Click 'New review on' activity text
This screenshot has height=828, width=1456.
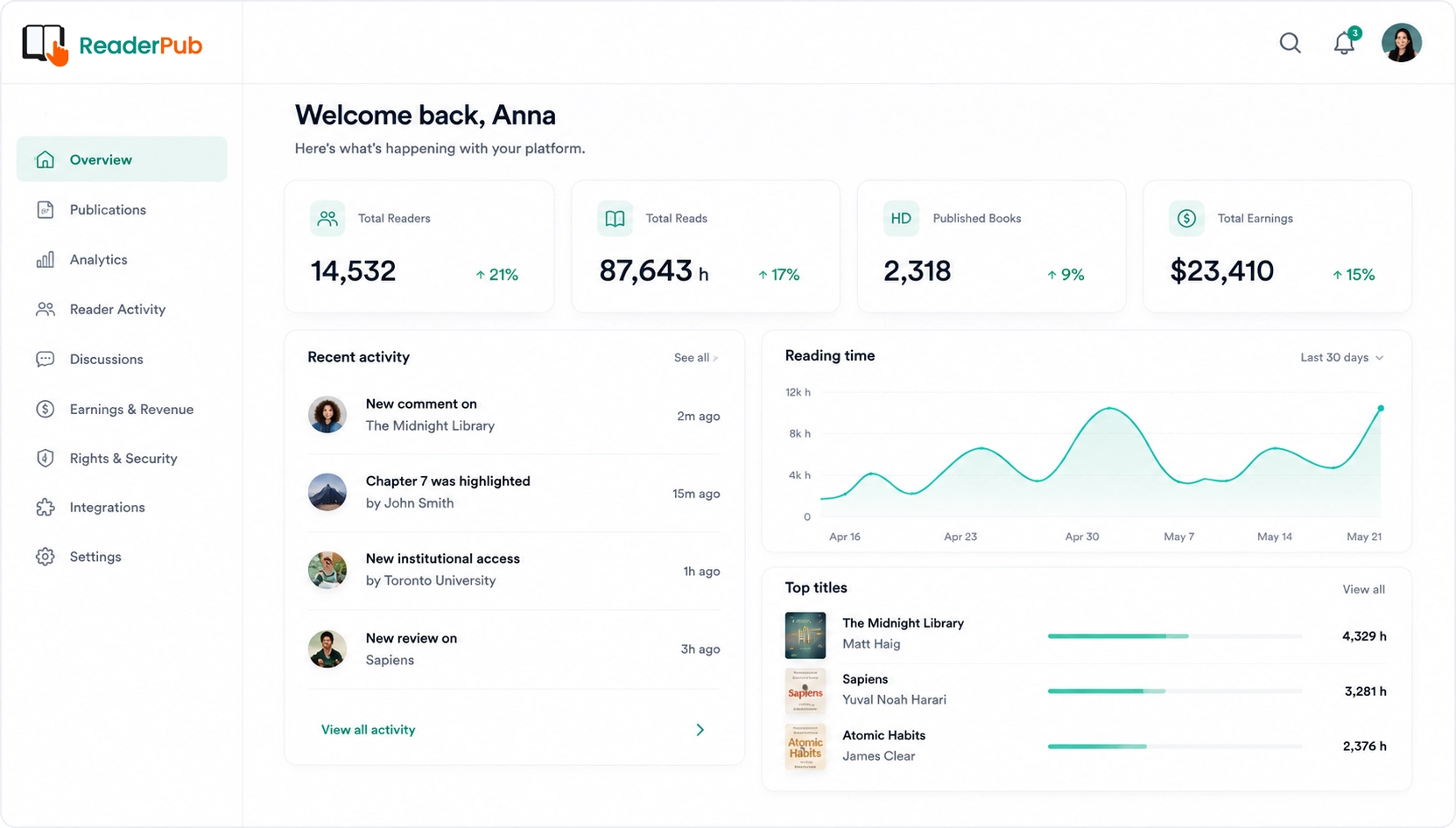pyautogui.click(x=411, y=638)
